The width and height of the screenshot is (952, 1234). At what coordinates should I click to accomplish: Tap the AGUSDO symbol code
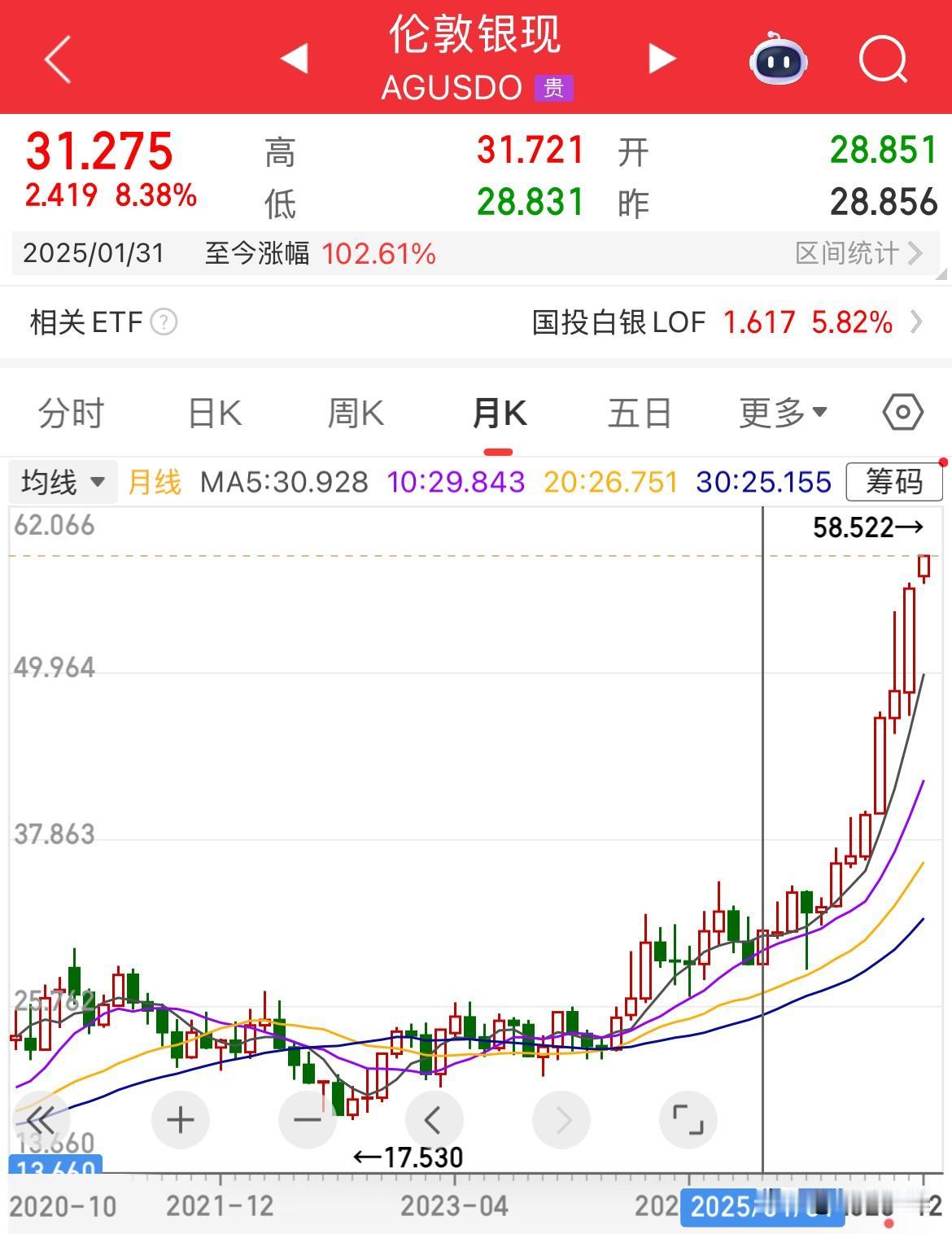click(x=452, y=88)
